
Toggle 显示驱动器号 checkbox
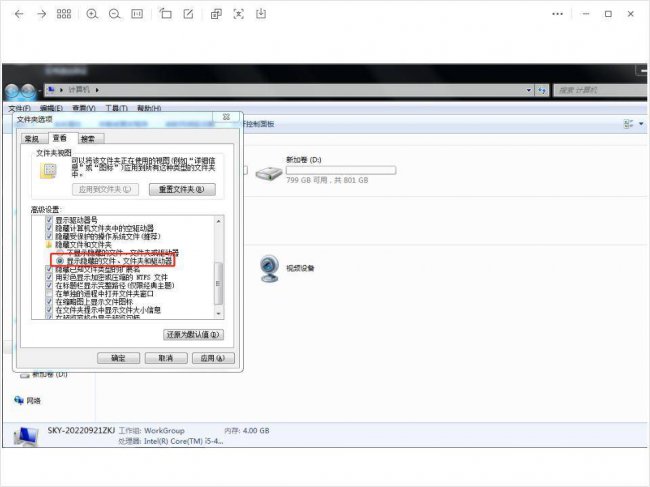(49, 220)
